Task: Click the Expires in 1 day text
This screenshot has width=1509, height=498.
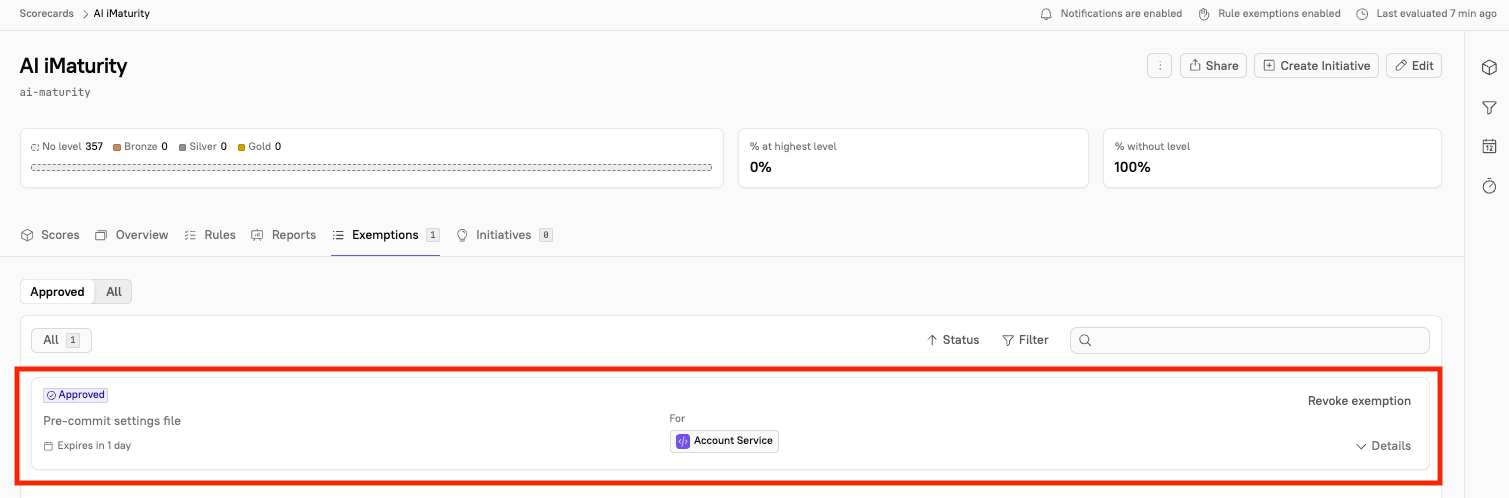Action: 94,446
